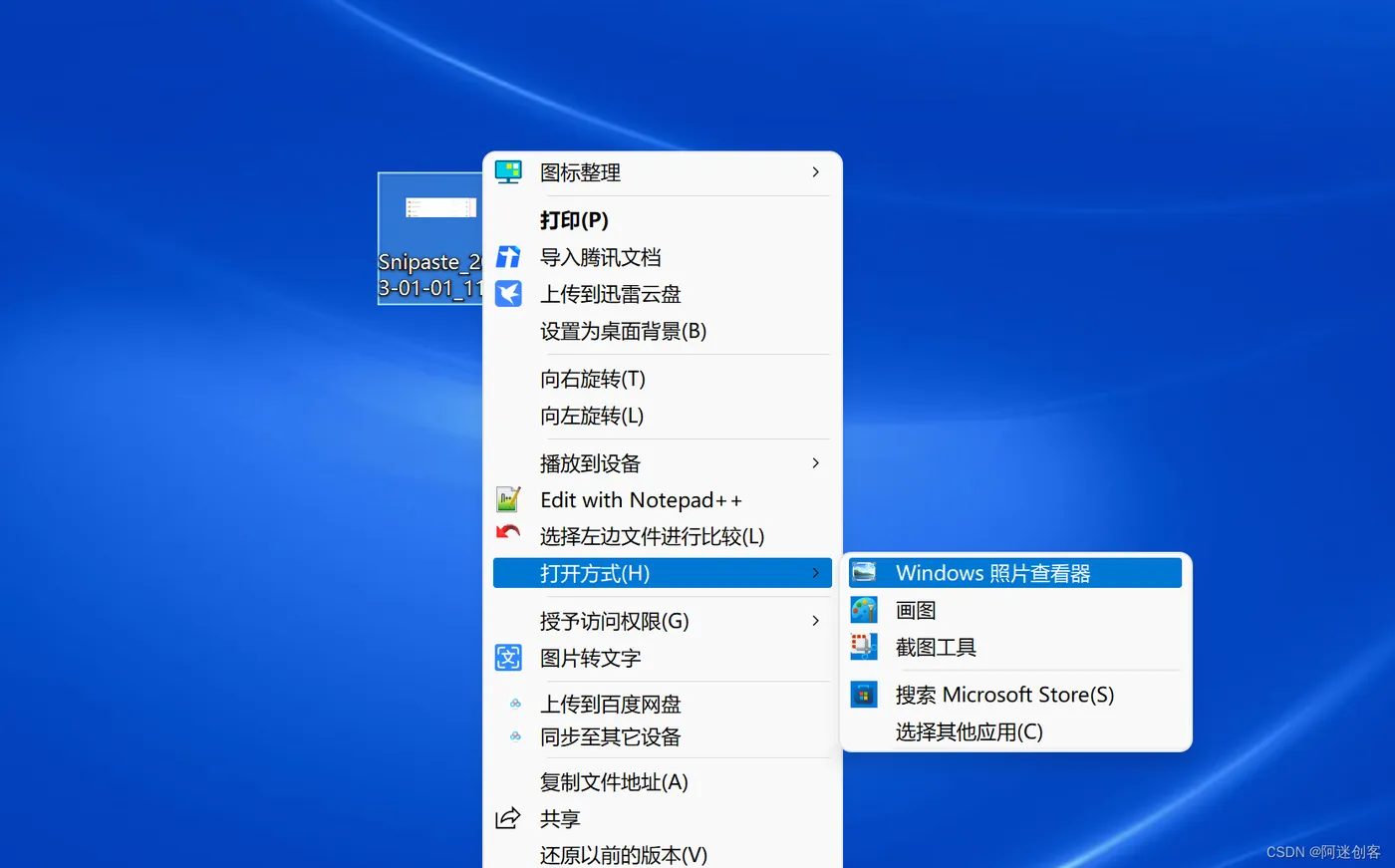Click the Microsoft Store icon
The image size is (1395, 868).
(864, 695)
